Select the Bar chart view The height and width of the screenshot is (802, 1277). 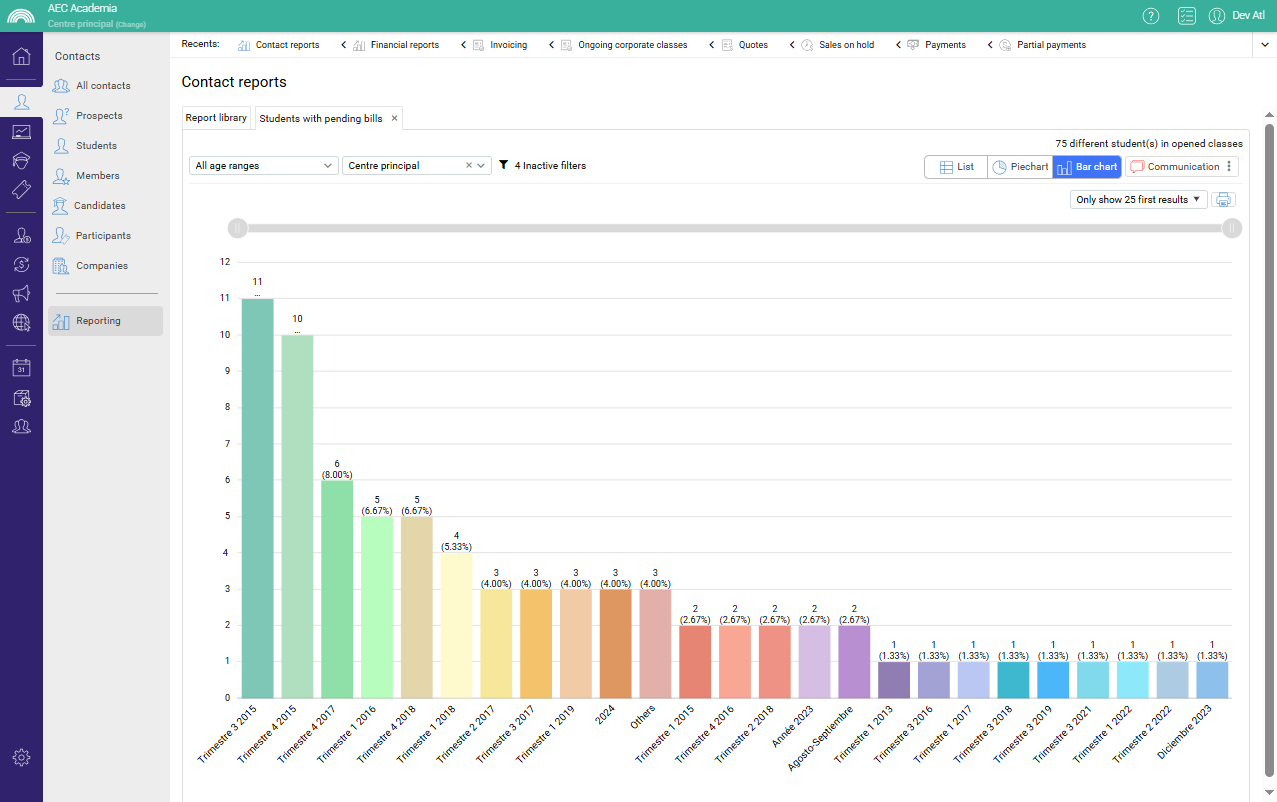tap(1087, 167)
